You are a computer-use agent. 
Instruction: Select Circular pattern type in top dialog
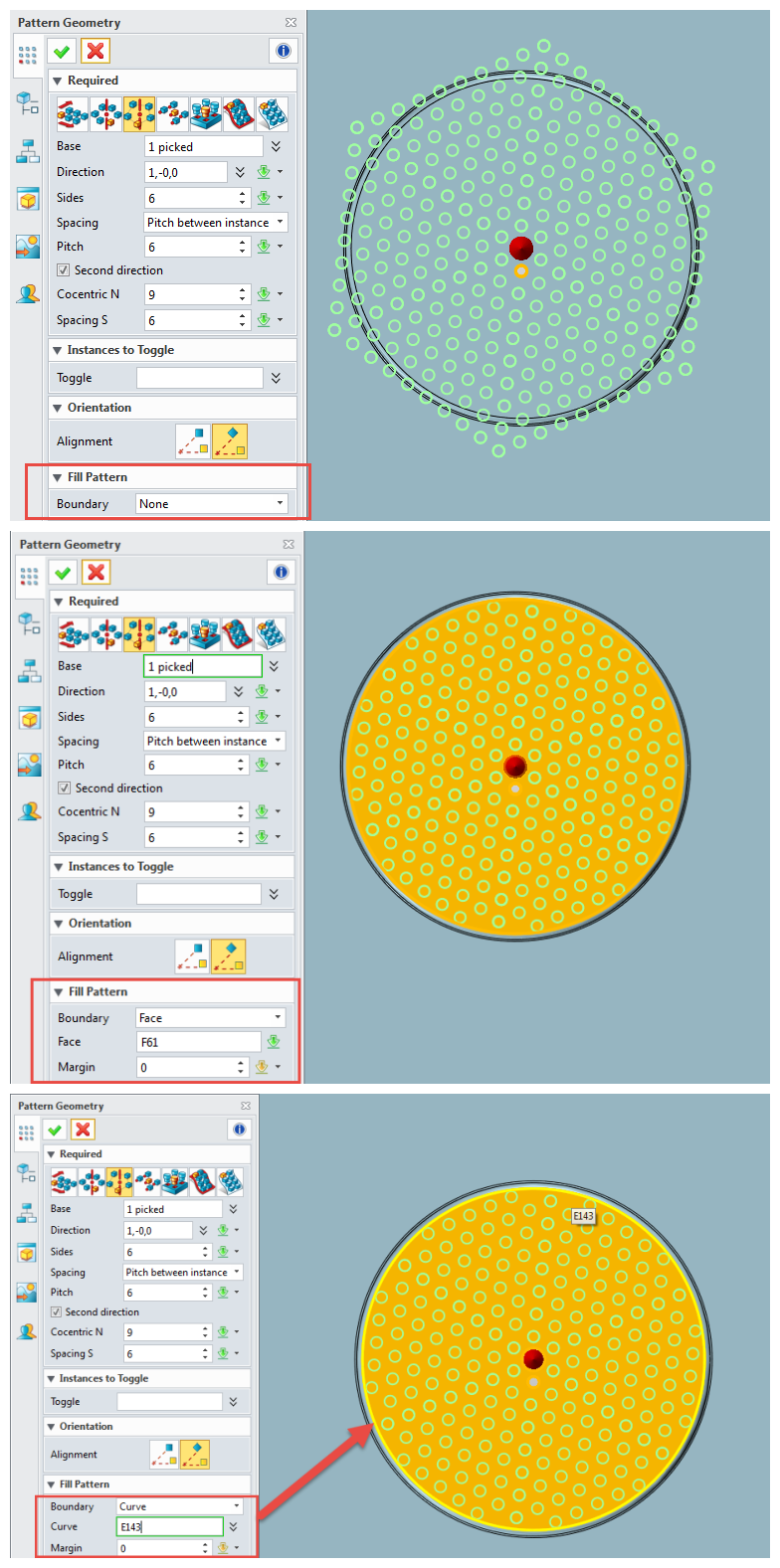click(x=106, y=114)
